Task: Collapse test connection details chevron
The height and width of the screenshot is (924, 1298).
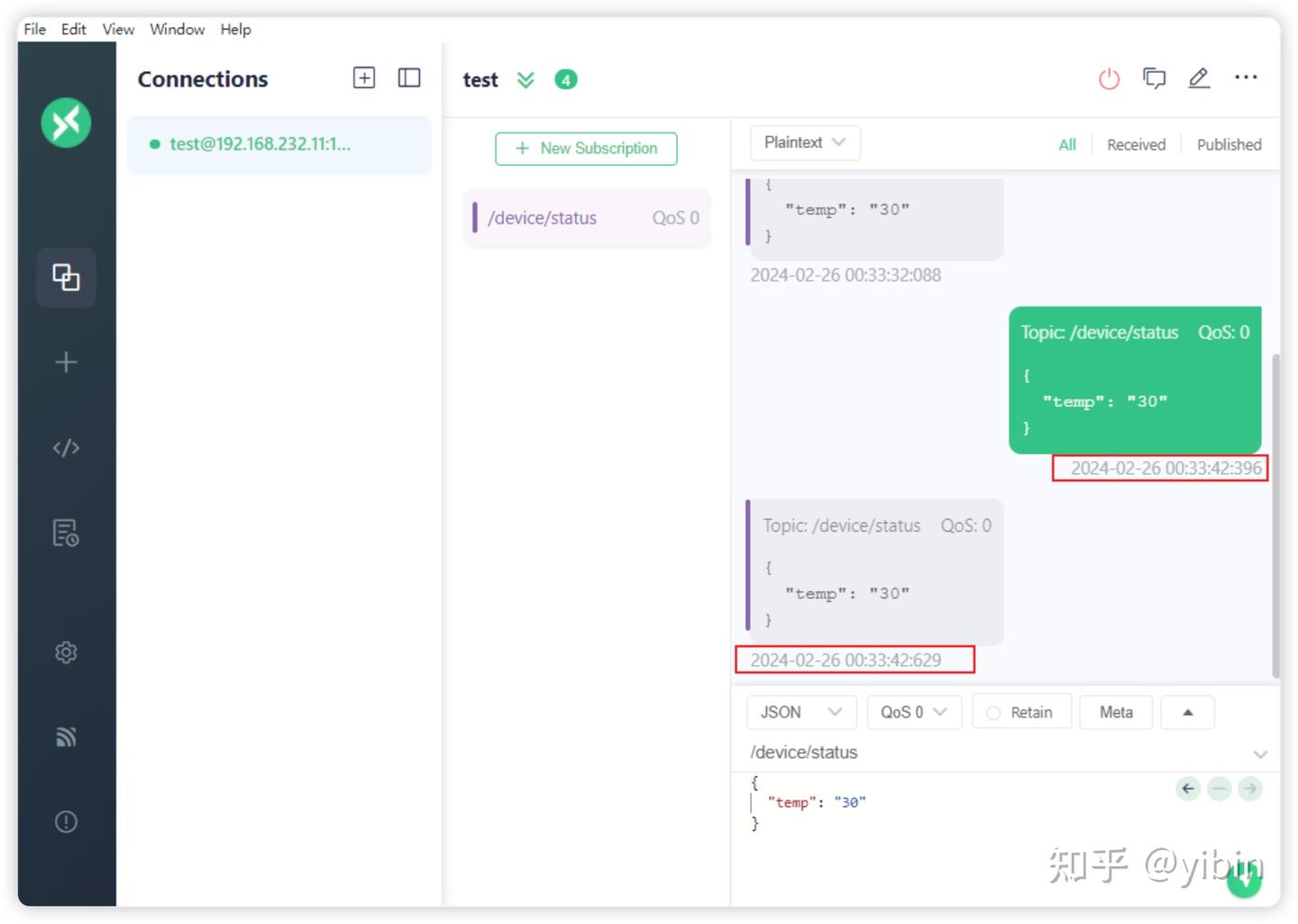Action: click(x=526, y=80)
